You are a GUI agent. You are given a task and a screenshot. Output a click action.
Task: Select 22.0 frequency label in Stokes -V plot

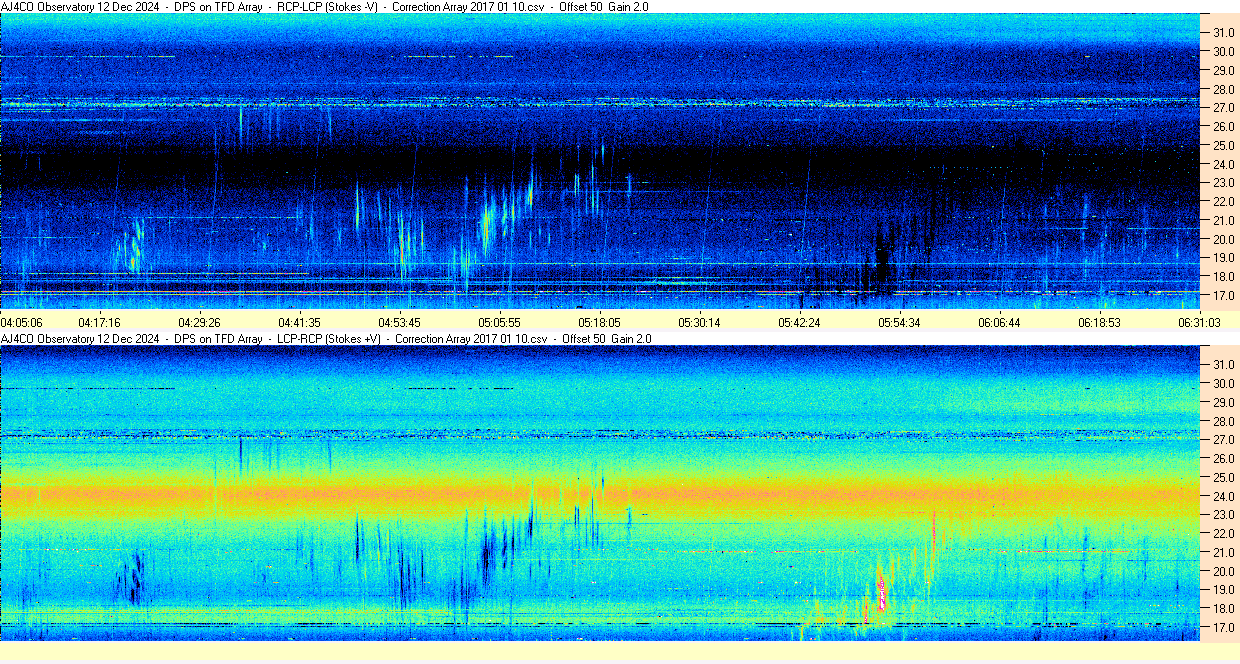1224,202
